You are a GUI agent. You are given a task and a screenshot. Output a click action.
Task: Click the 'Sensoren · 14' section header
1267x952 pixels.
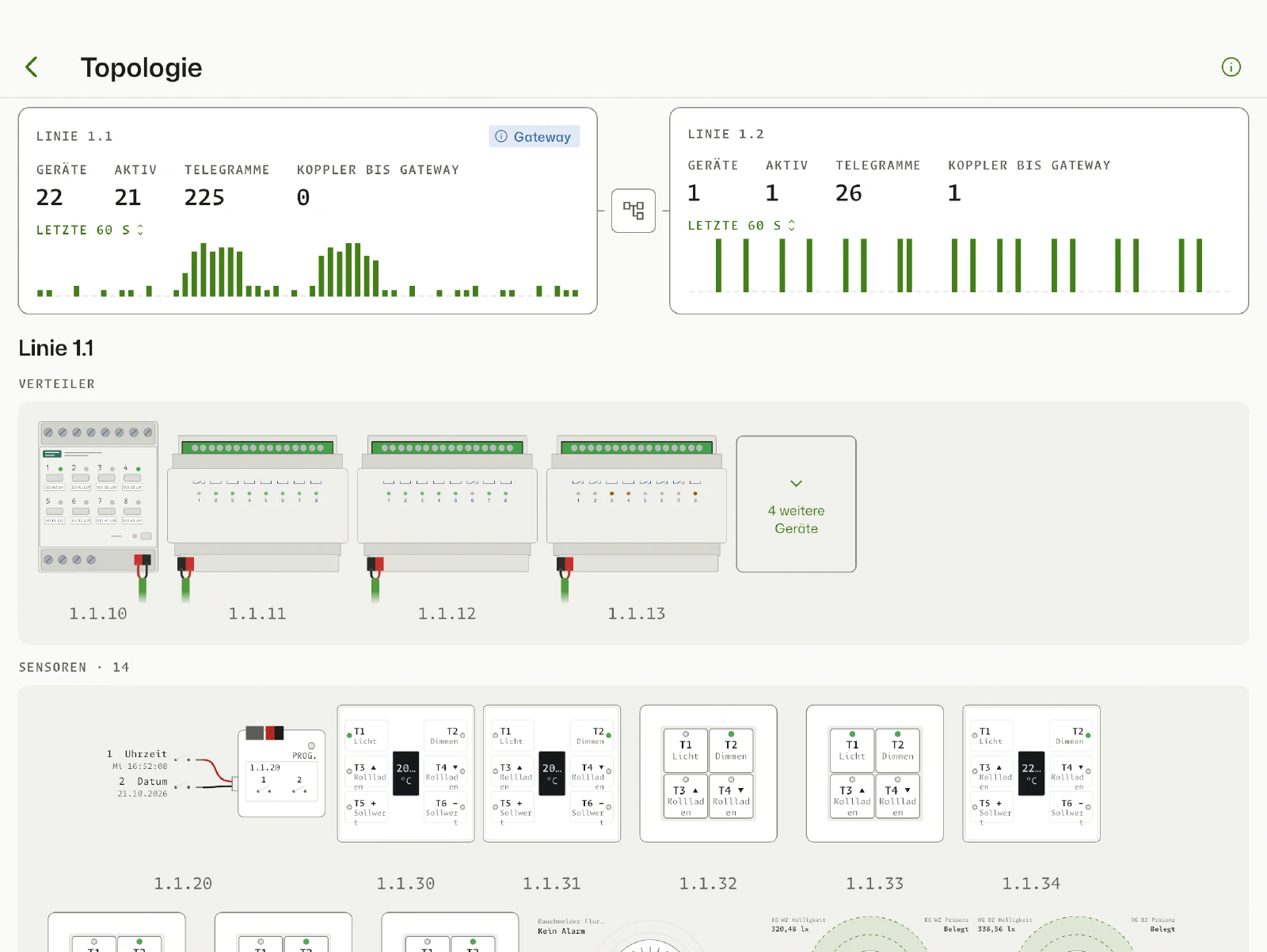click(x=74, y=667)
